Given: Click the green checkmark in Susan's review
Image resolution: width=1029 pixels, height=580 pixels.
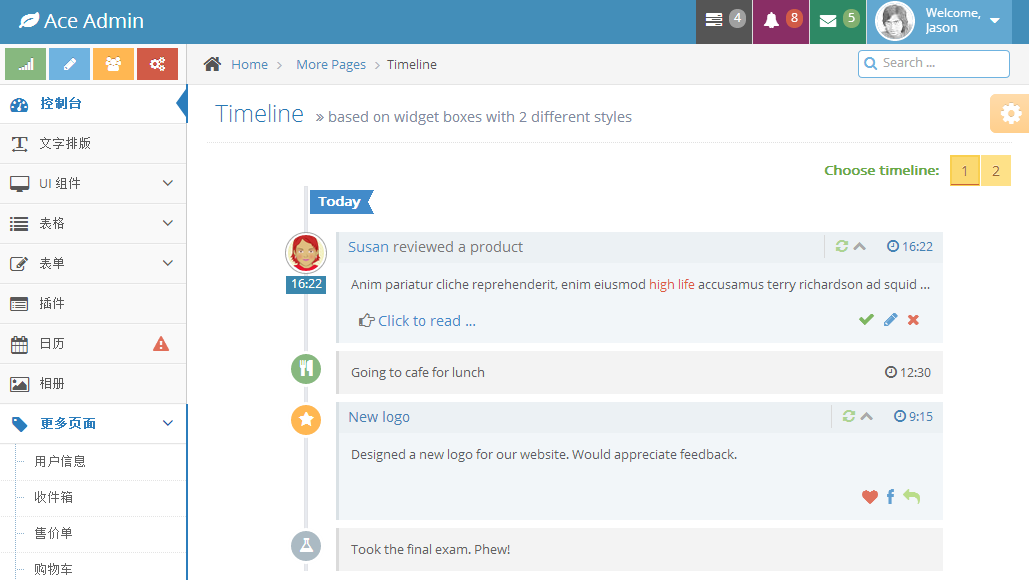Looking at the screenshot, I should click(866, 320).
